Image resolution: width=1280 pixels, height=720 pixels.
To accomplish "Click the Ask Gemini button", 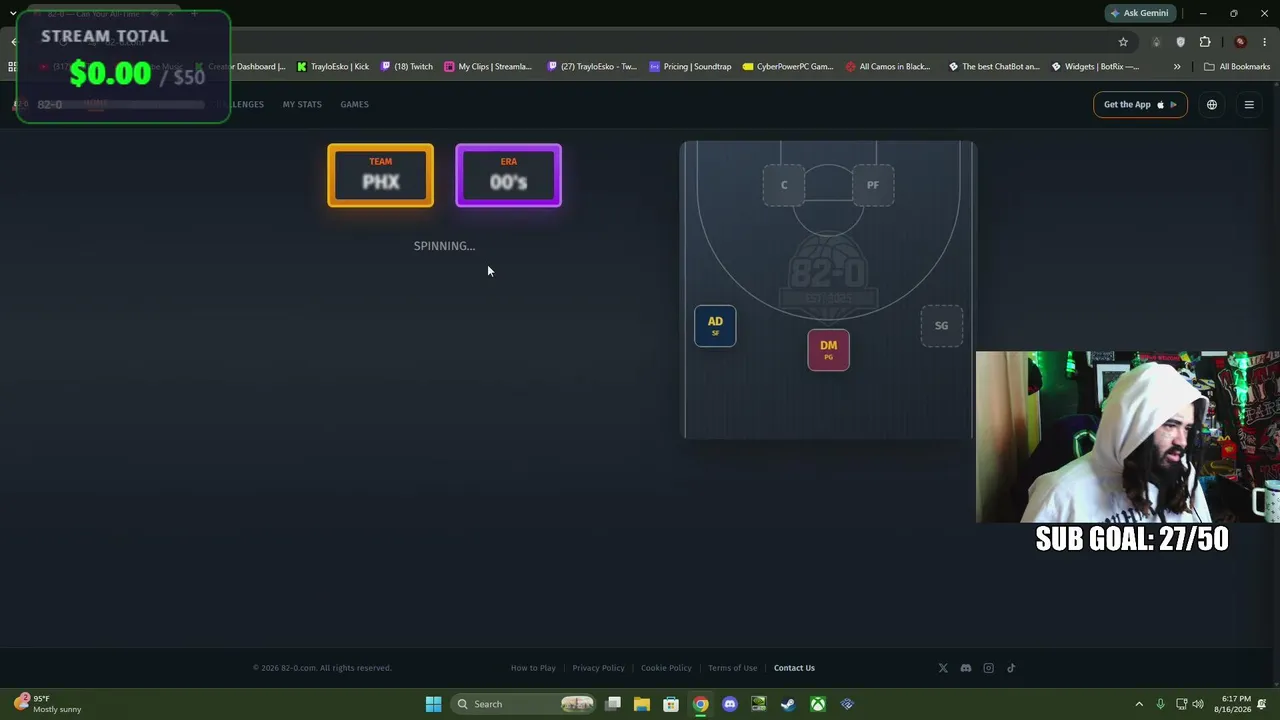I will tap(1138, 14).
